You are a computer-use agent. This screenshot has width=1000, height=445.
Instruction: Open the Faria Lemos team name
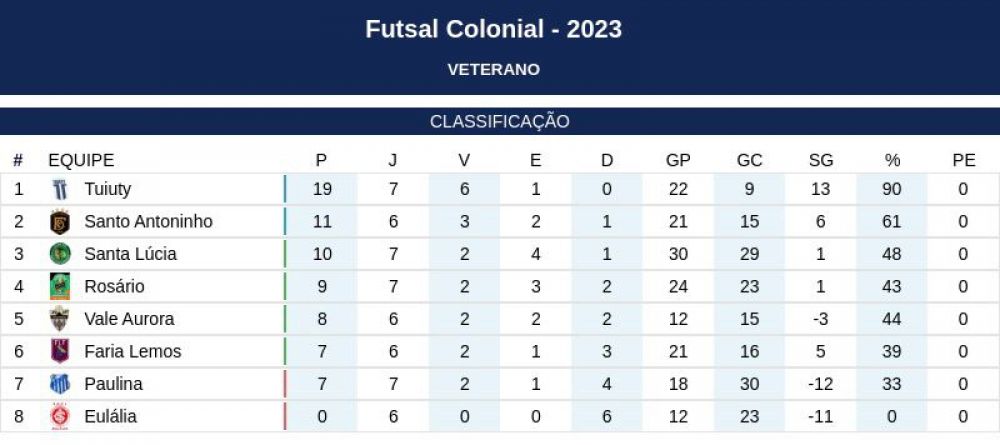pos(133,351)
